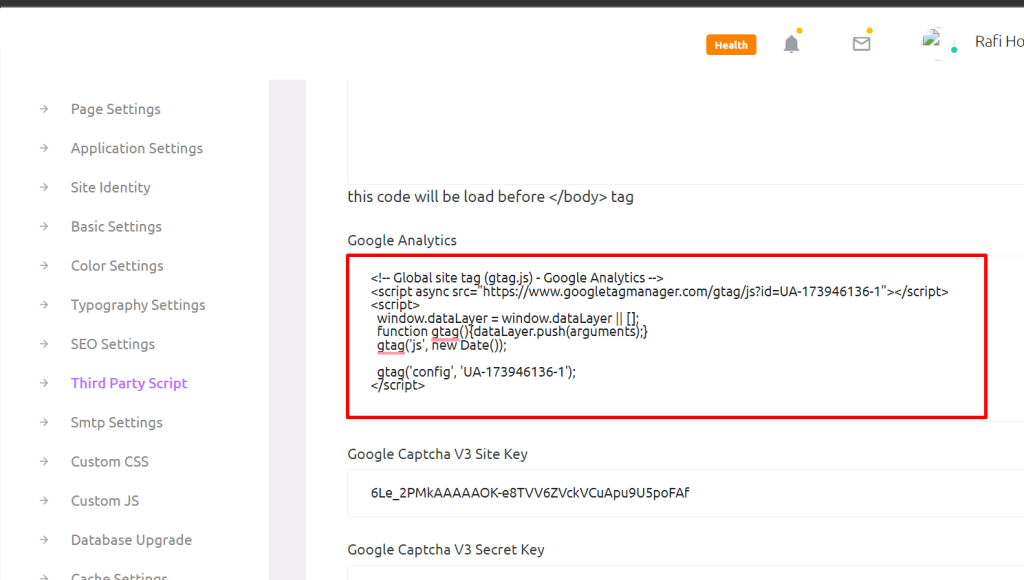Click the Google Captcha V3 Secret Key field
1024x580 pixels.
pyautogui.click(x=685, y=573)
